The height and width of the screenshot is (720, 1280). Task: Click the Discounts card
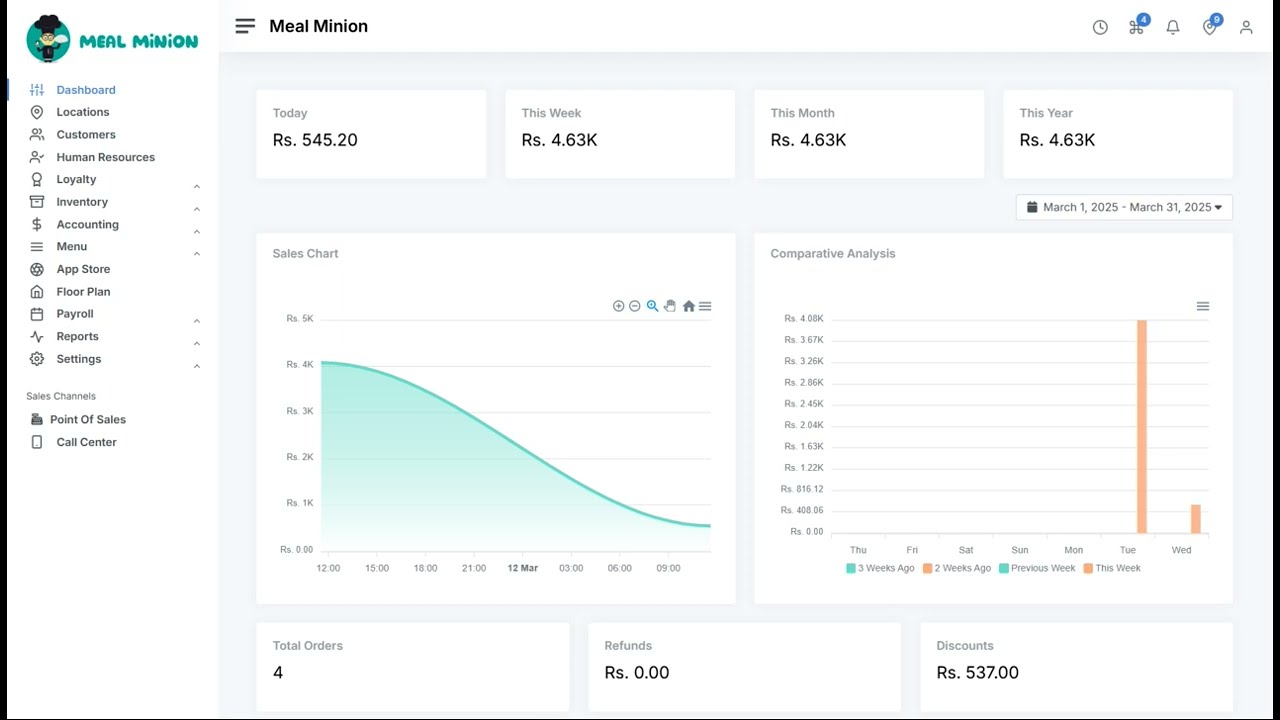[1076, 667]
